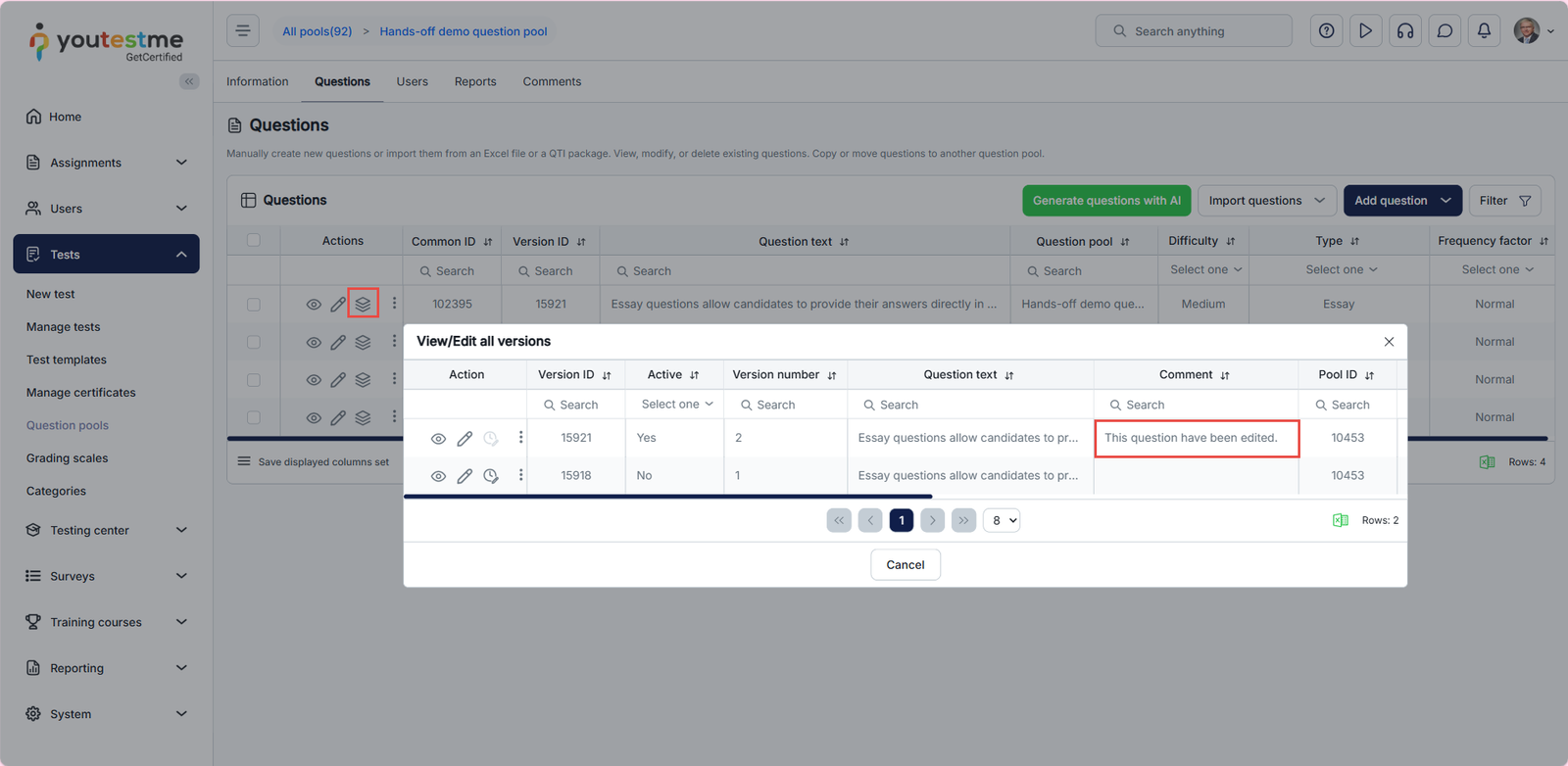Click the versions stack icon for question 102395
The width and height of the screenshot is (1568, 766).
[363, 304]
